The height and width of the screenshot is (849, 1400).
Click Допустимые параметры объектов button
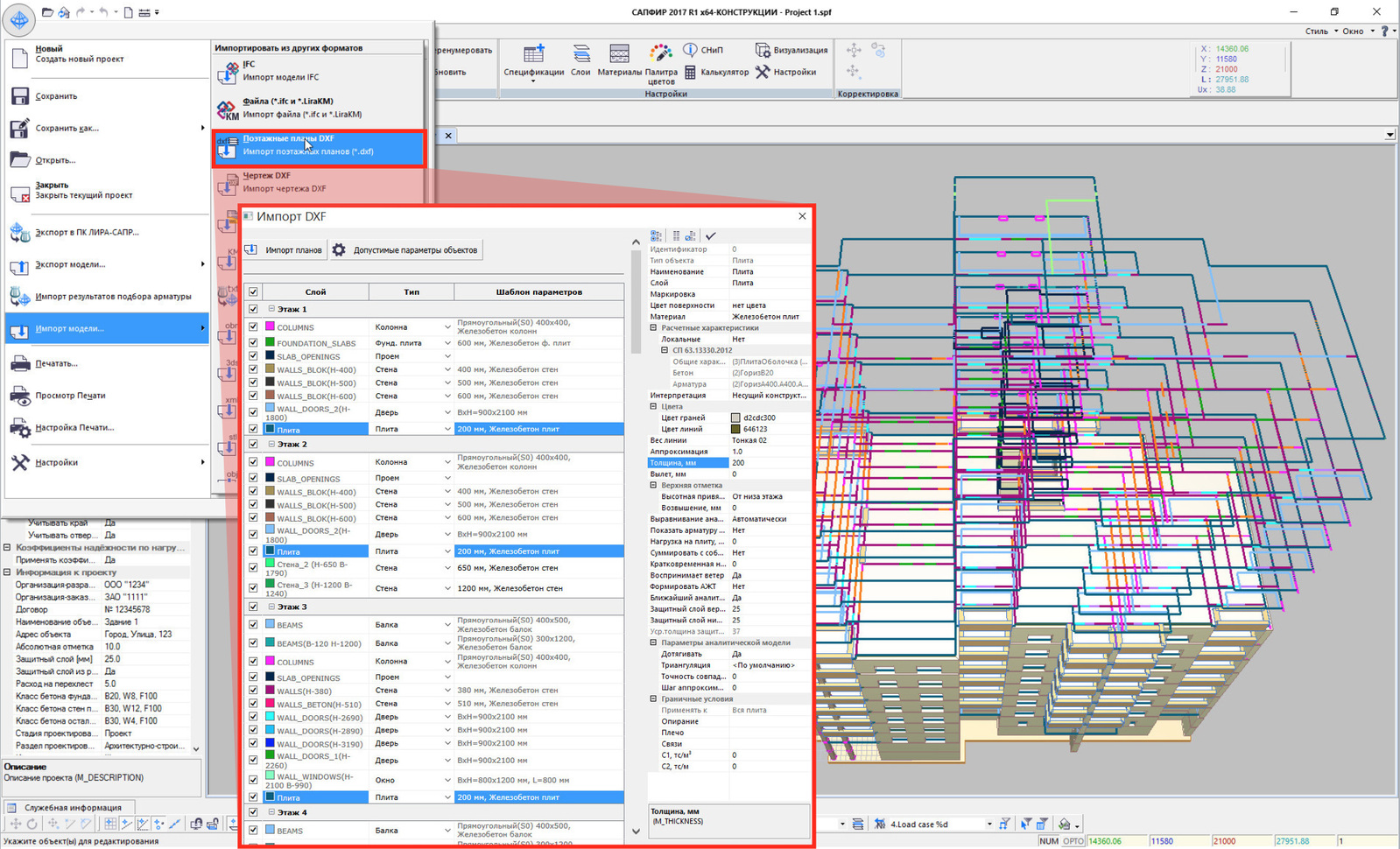pos(406,250)
